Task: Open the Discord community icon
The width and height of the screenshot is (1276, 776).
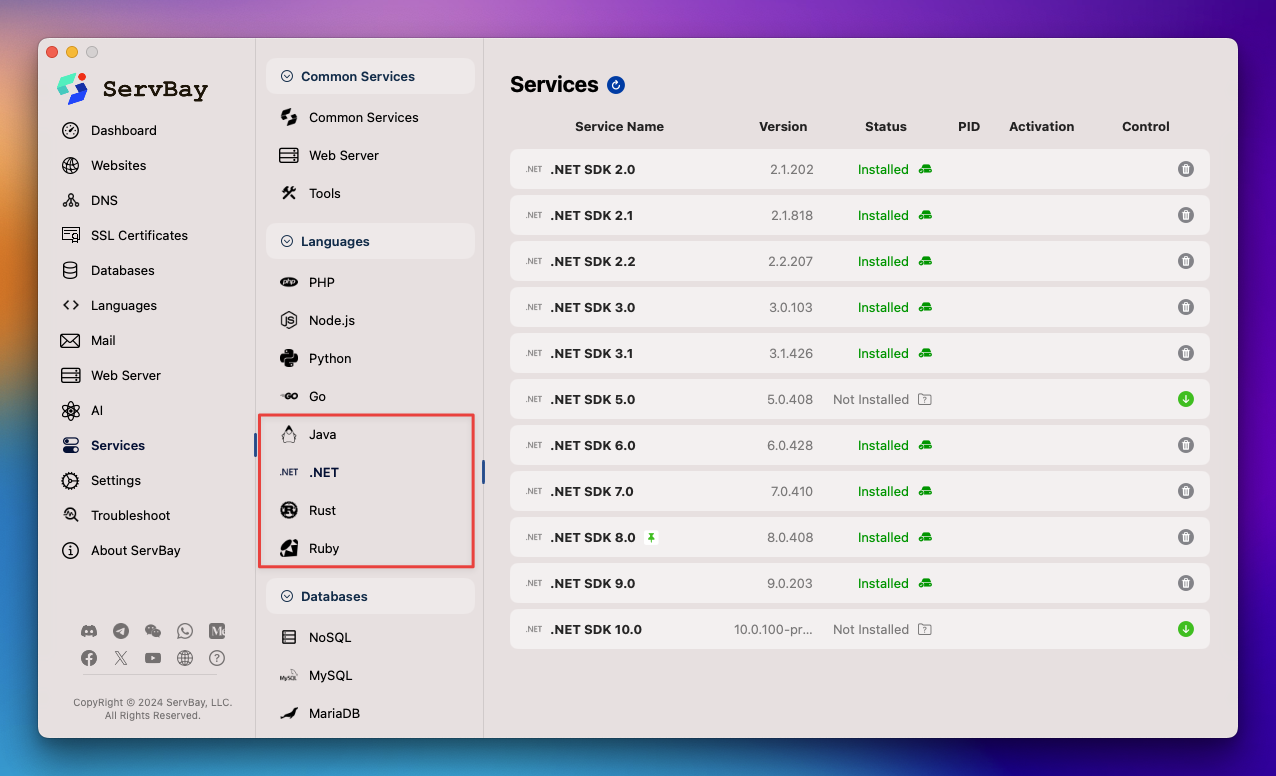Action: coord(89,631)
